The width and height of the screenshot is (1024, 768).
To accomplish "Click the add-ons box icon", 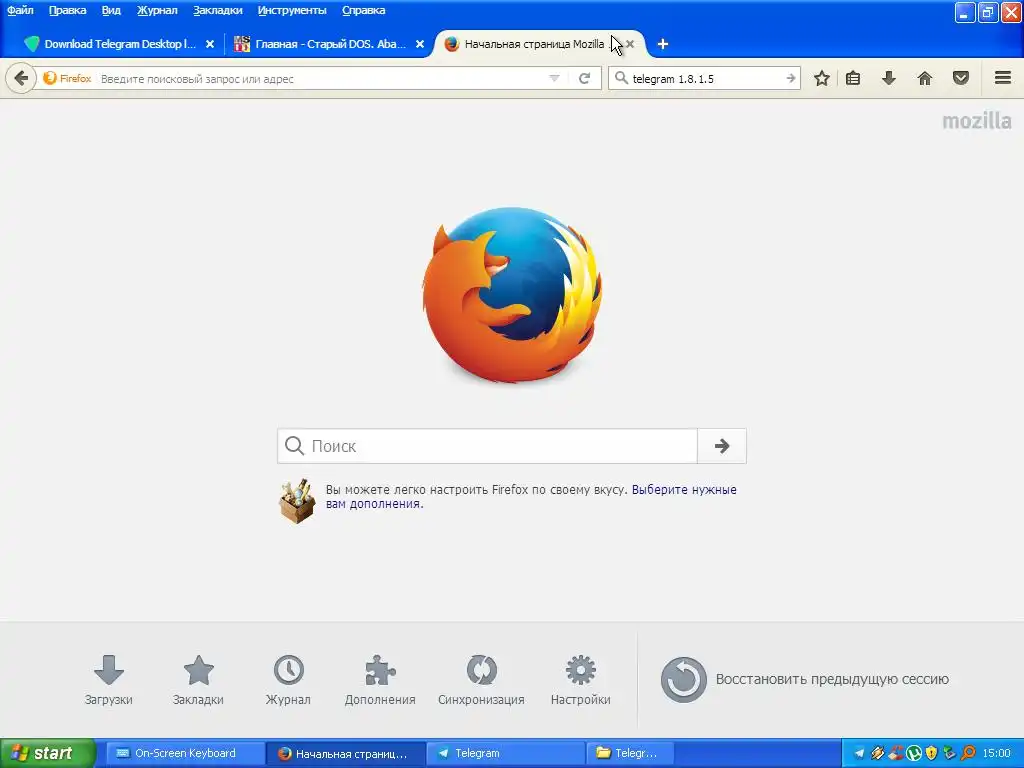I will coord(297,501).
